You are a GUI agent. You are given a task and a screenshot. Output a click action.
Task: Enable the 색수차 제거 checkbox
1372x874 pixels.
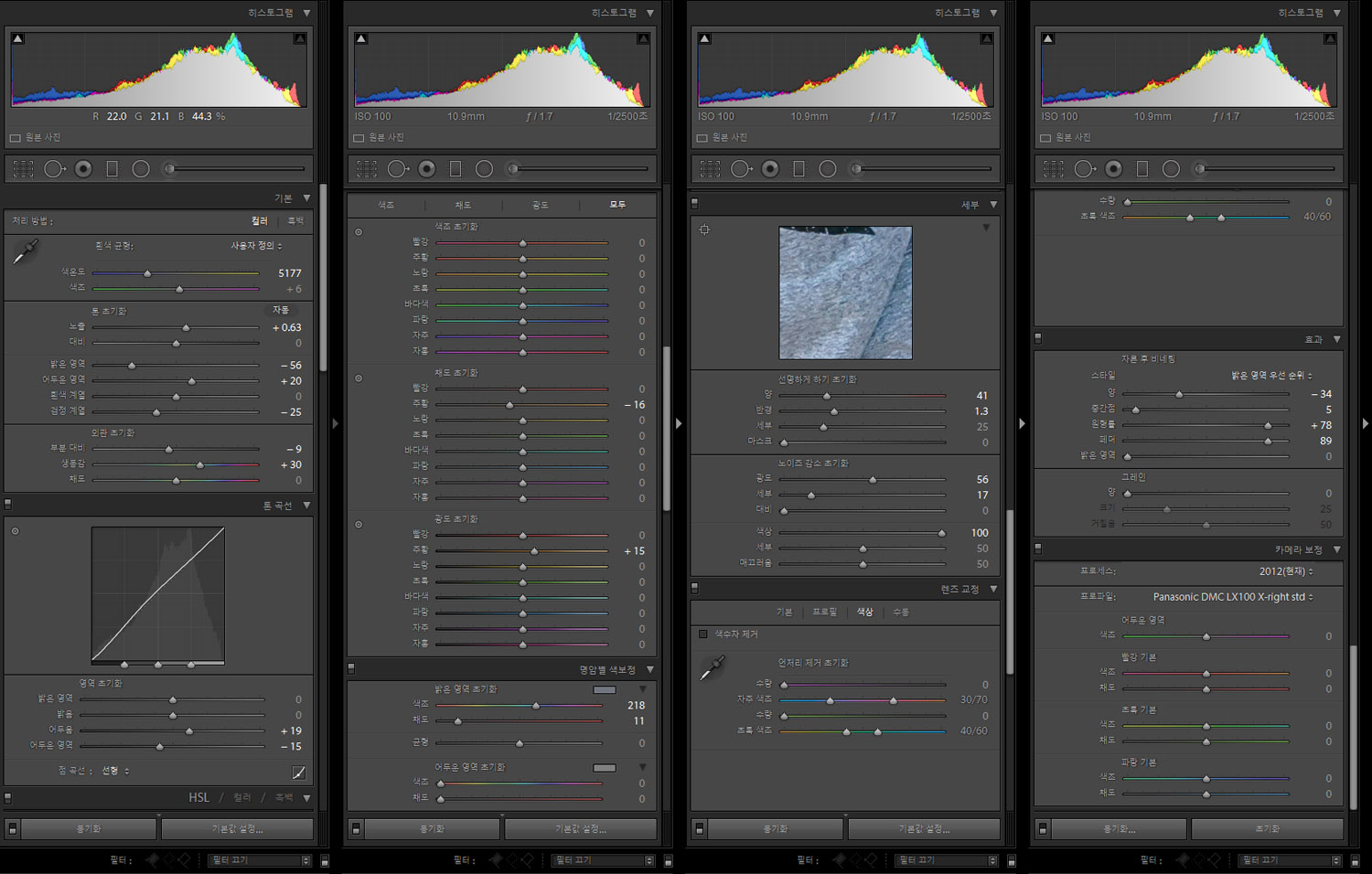[702, 634]
